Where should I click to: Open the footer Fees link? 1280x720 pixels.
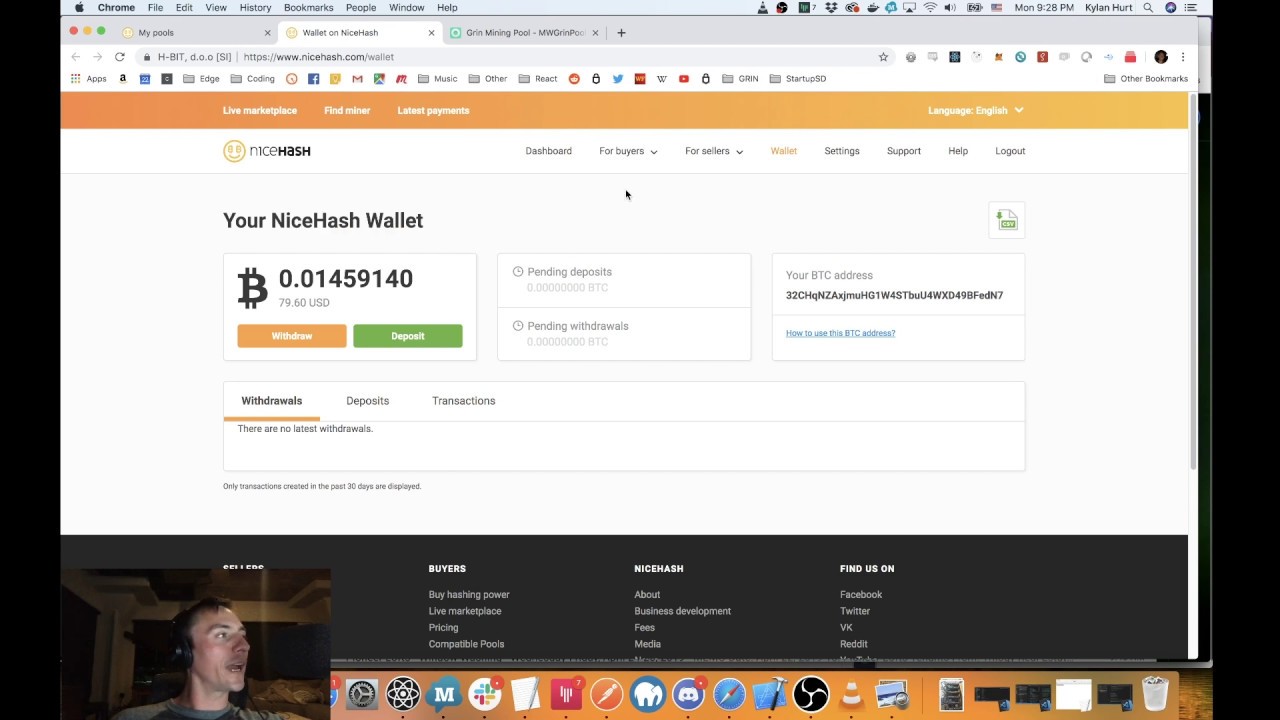click(644, 628)
